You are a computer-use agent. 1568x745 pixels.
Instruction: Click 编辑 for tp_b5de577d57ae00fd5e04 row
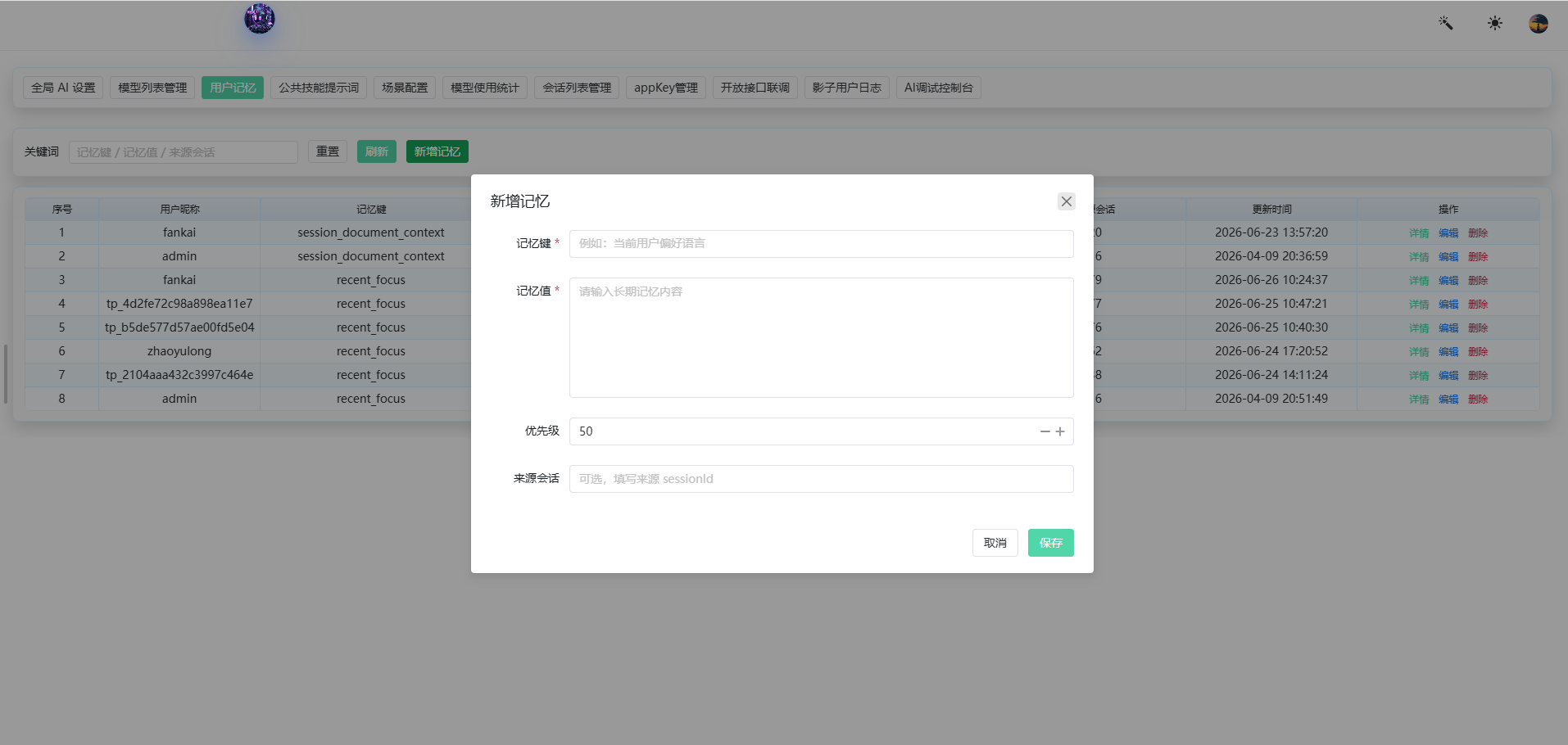tap(1448, 328)
